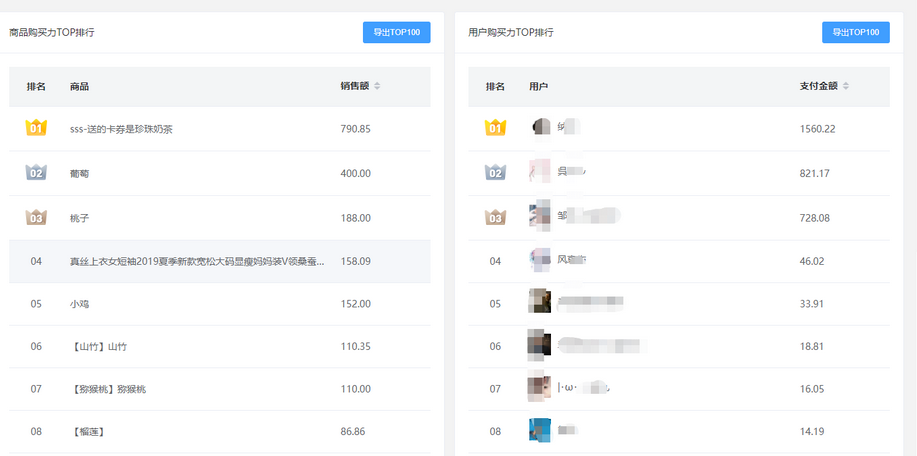The width and height of the screenshot is (917, 456).
Task: Click avatar of rank 05 user
Action: point(541,302)
